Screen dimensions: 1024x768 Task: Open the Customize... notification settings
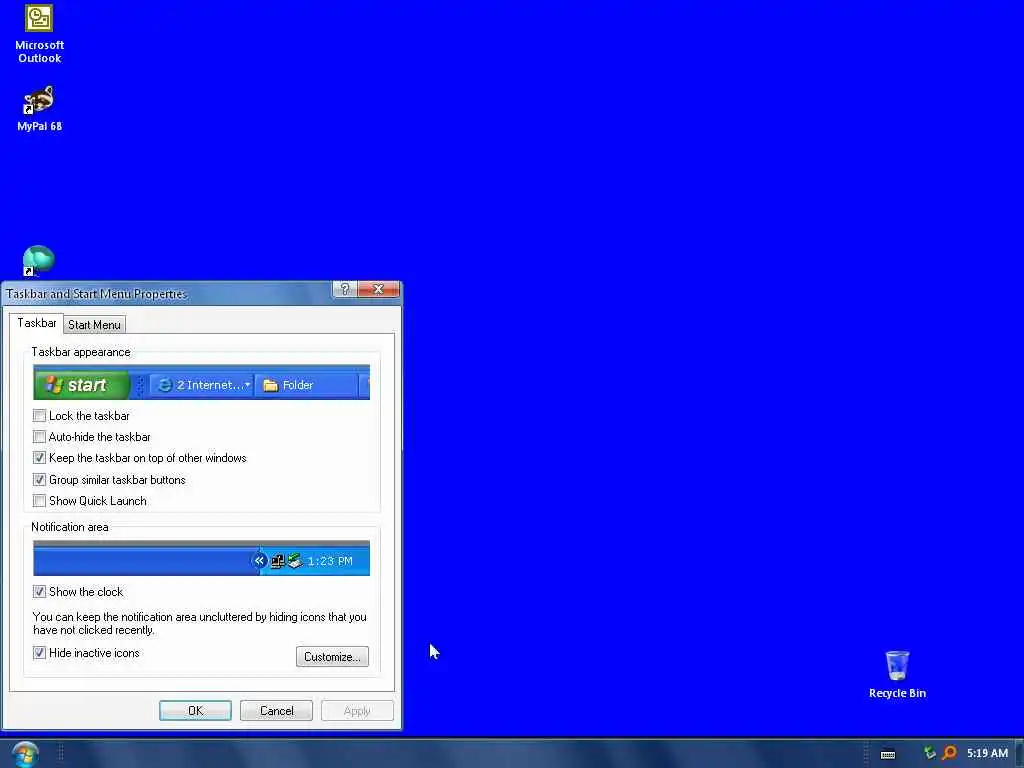(x=332, y=656)
